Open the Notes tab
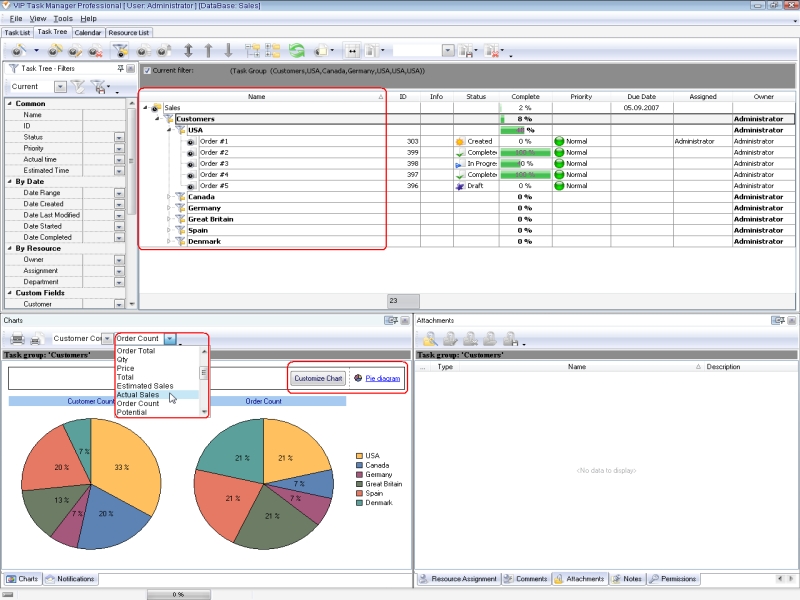 click(628, 579)
